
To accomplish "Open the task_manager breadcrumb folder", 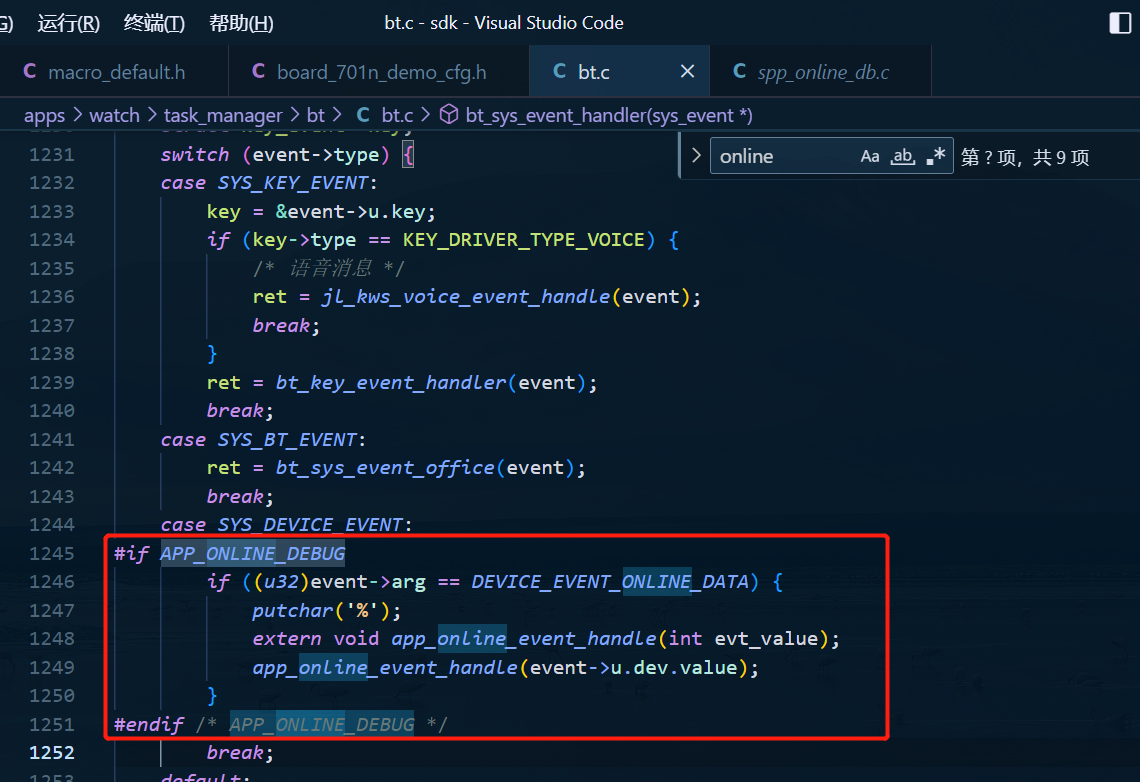I will pyautogui.click(x=222, y=116).
